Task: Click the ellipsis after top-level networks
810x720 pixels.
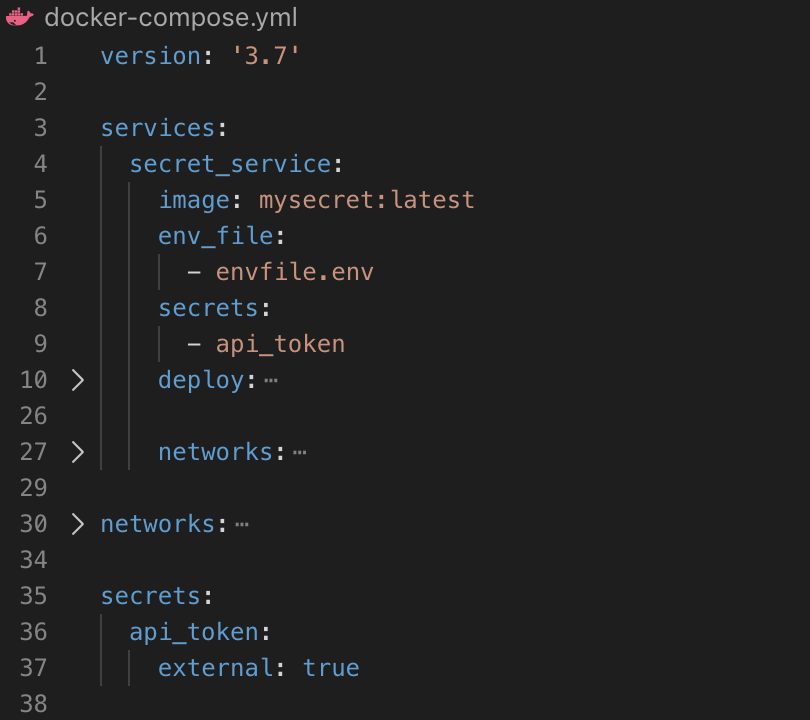Action: point(241,525)
